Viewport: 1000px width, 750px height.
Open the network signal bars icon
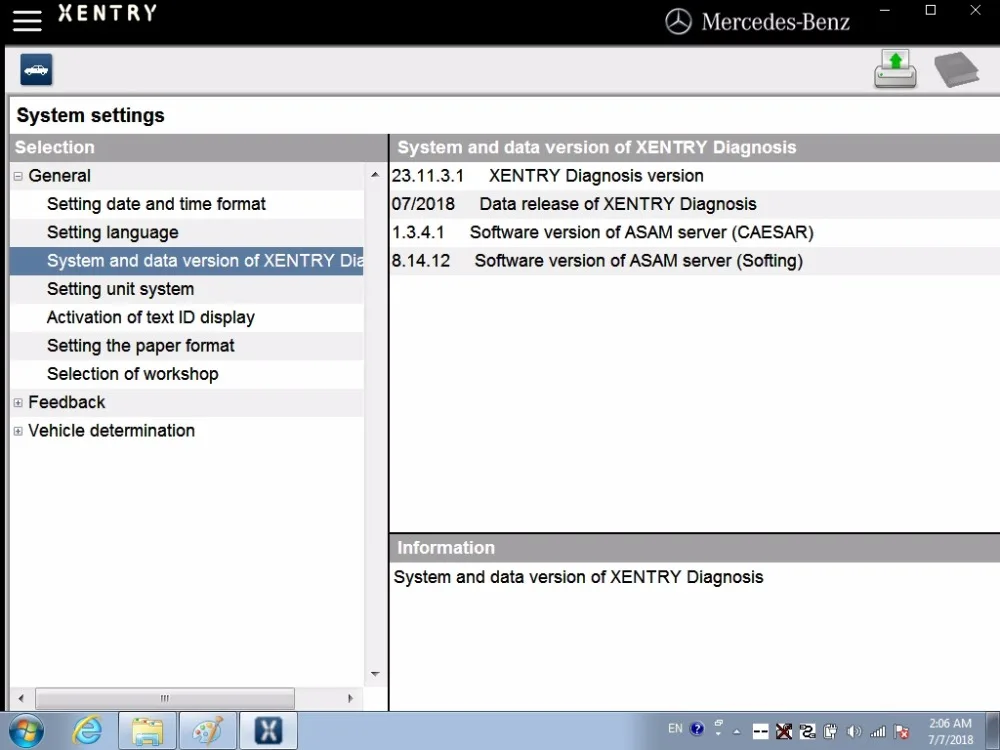(x=878, y=732)
